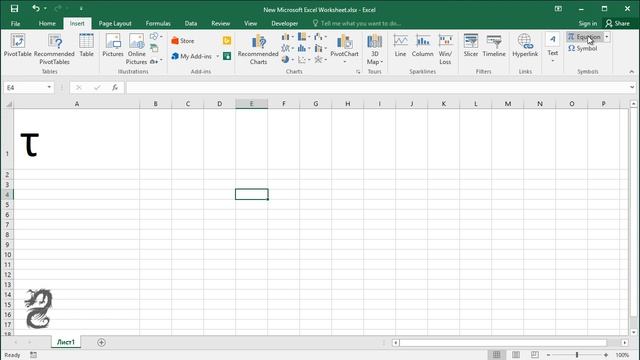Image resolution: width=640 pixels, height=360 pixels.
Task: Insert an Equation
Action: click(584, 37)
